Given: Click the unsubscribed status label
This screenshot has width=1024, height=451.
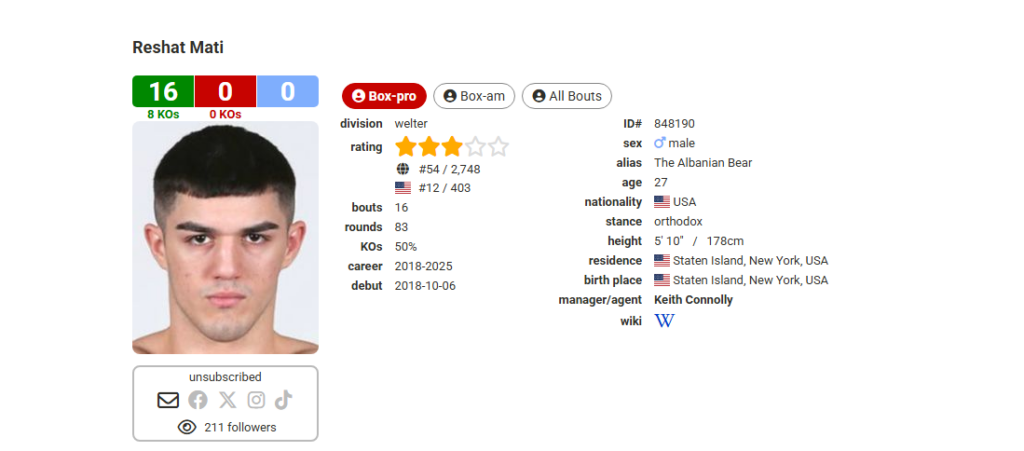Looking at the screenshot, I should tap(225, 377).
